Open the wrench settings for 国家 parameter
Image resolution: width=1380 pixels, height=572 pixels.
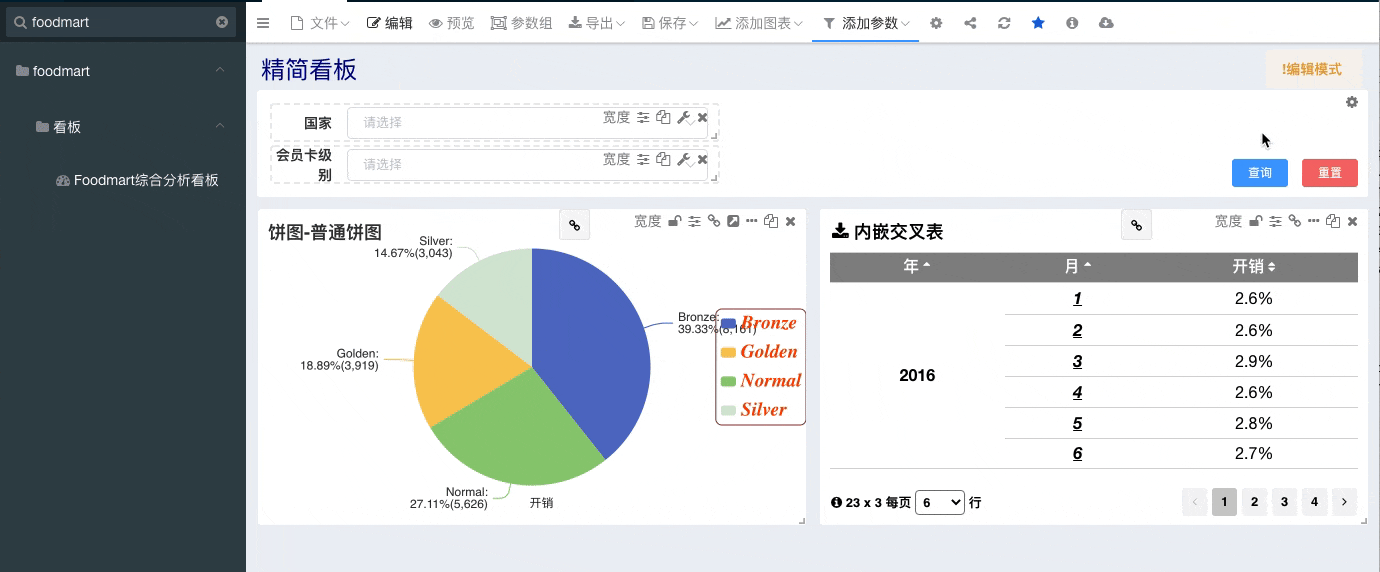[684, 118]
